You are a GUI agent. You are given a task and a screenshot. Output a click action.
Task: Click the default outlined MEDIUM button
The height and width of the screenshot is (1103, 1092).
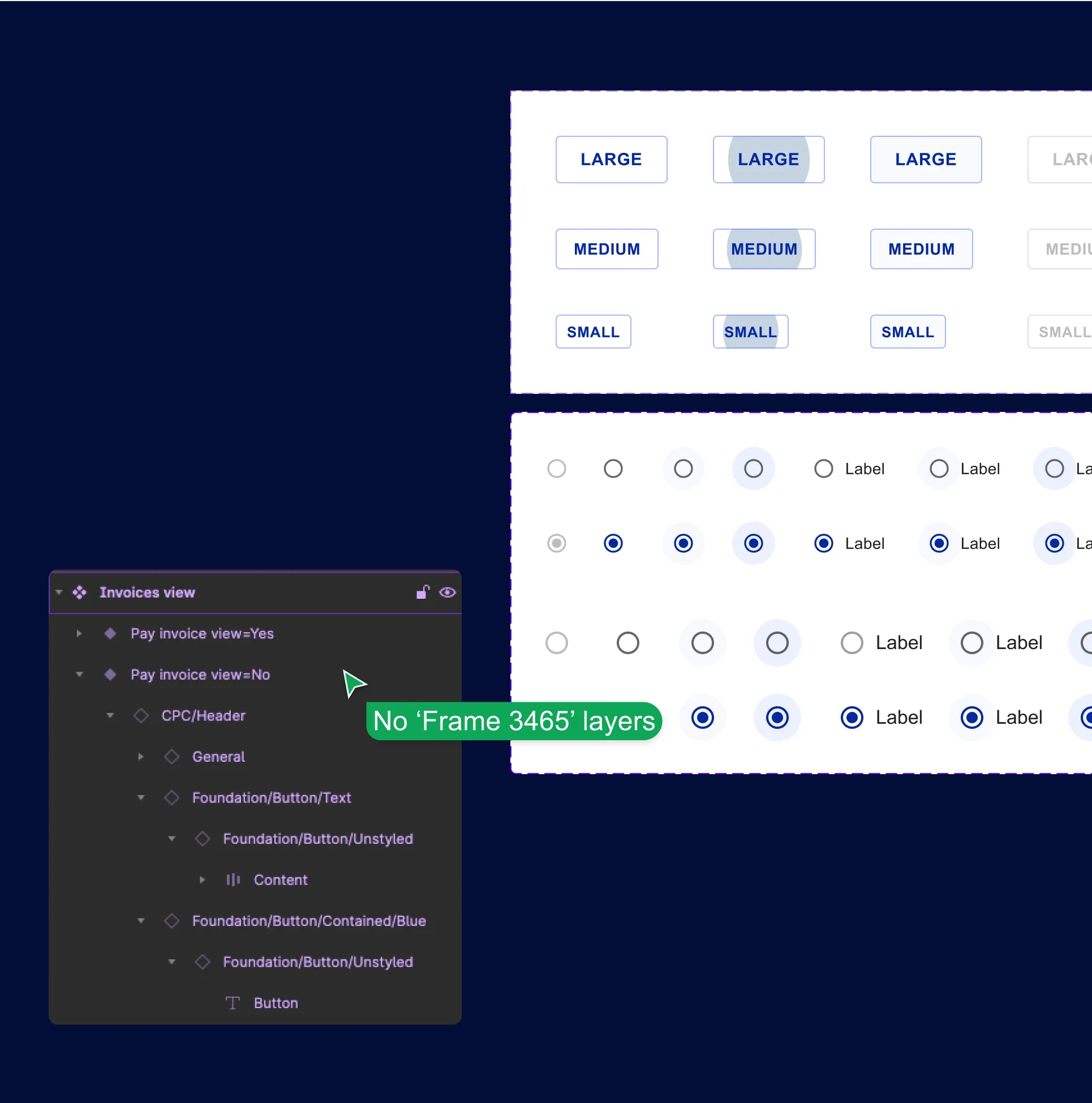click(x=607, y=249)
